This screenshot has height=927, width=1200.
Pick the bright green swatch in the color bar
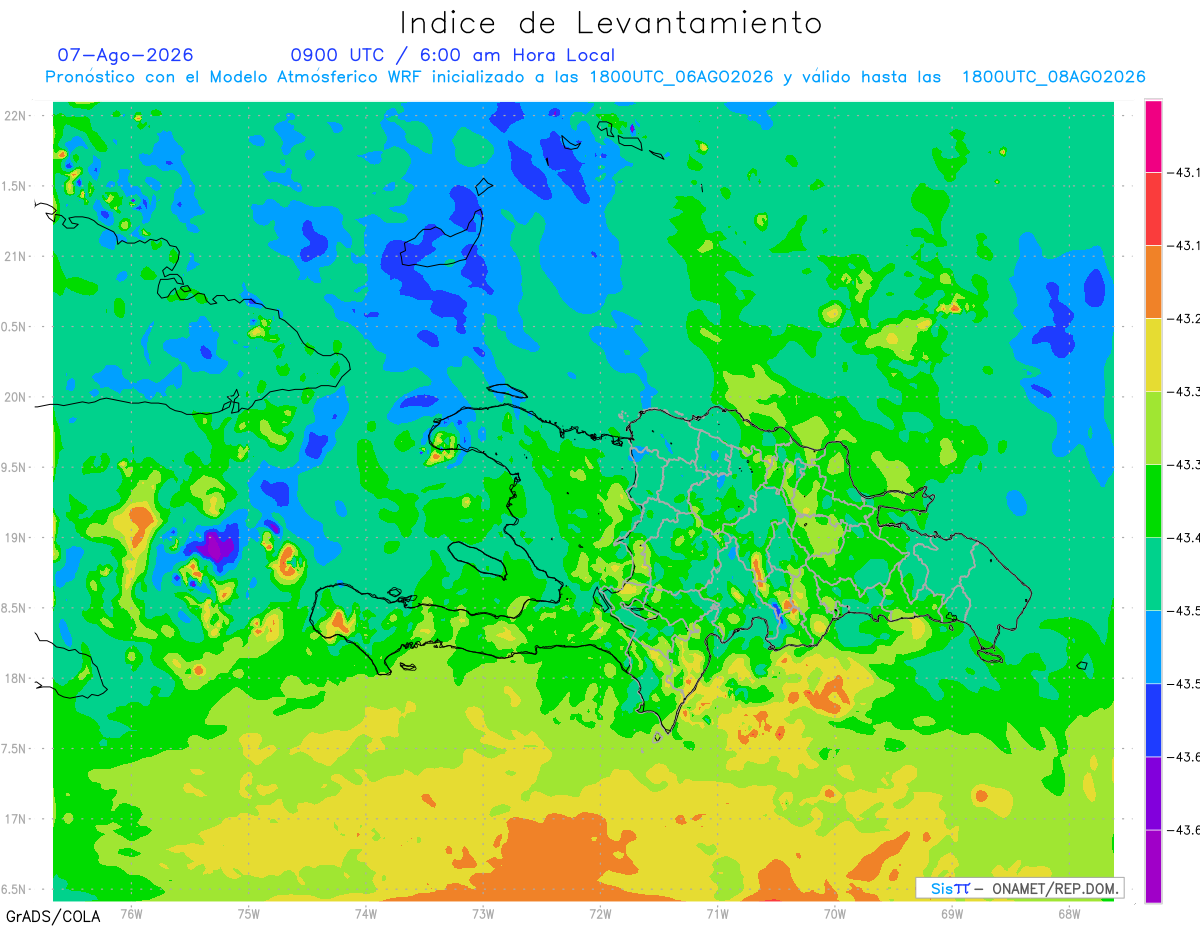[x=1153, y=501]
